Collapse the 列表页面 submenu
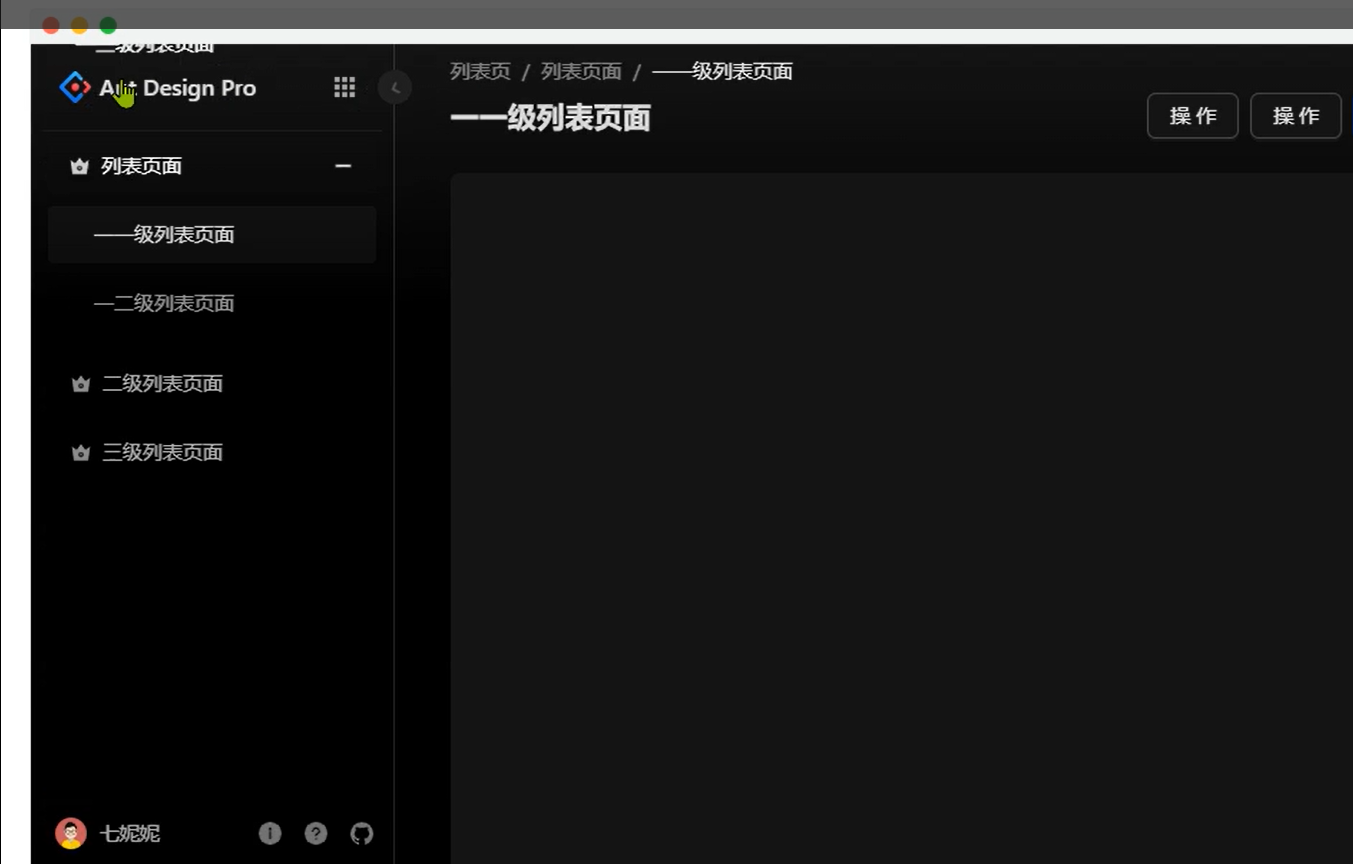 pos(343,166)
